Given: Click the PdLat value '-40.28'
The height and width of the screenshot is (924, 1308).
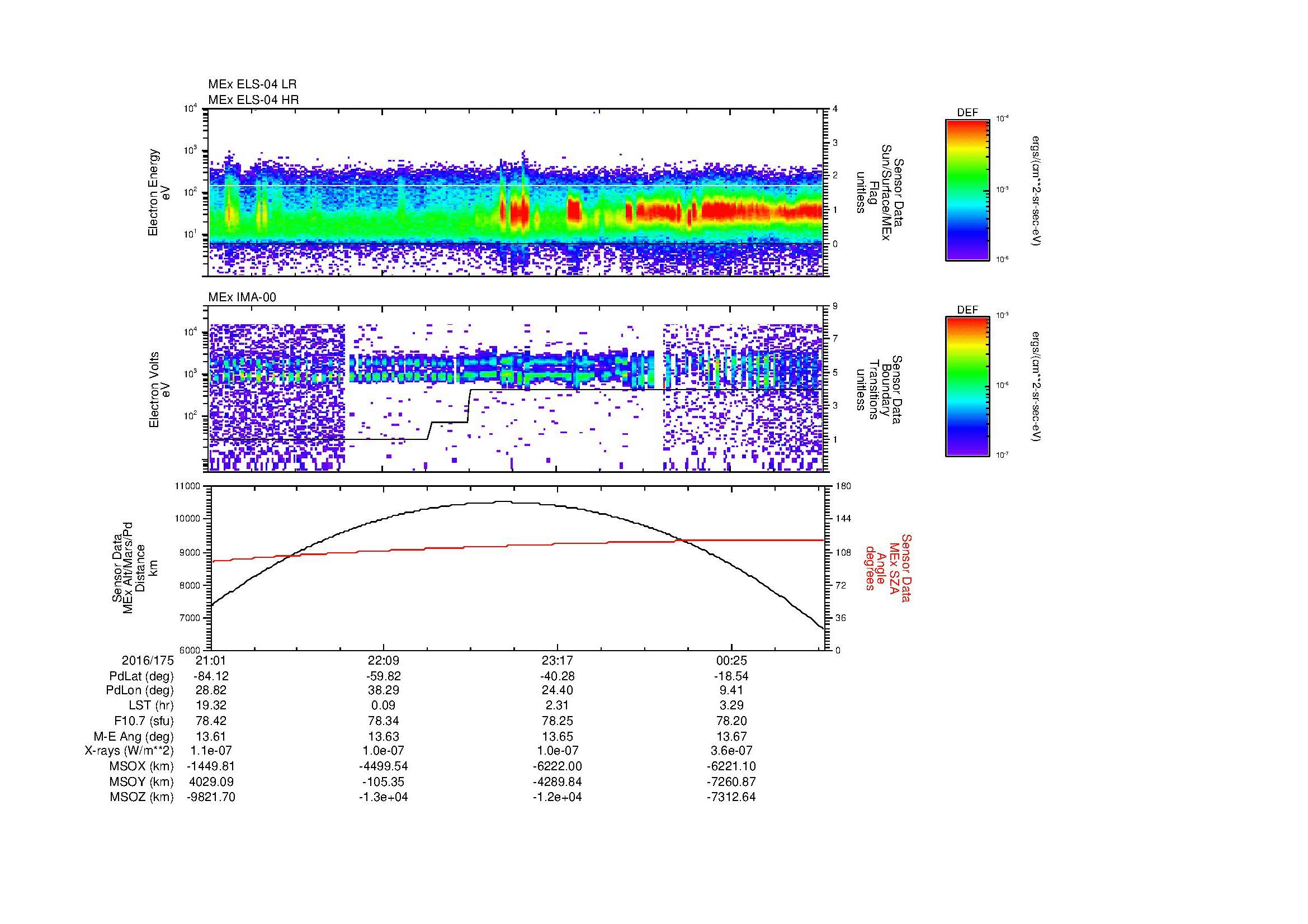Looking at the screenshot, I should coord(557,676).
